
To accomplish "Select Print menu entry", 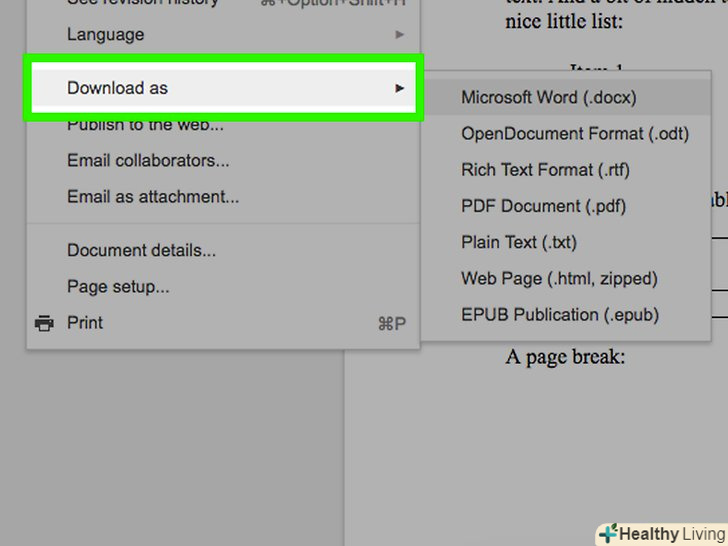I will [223, 323].
